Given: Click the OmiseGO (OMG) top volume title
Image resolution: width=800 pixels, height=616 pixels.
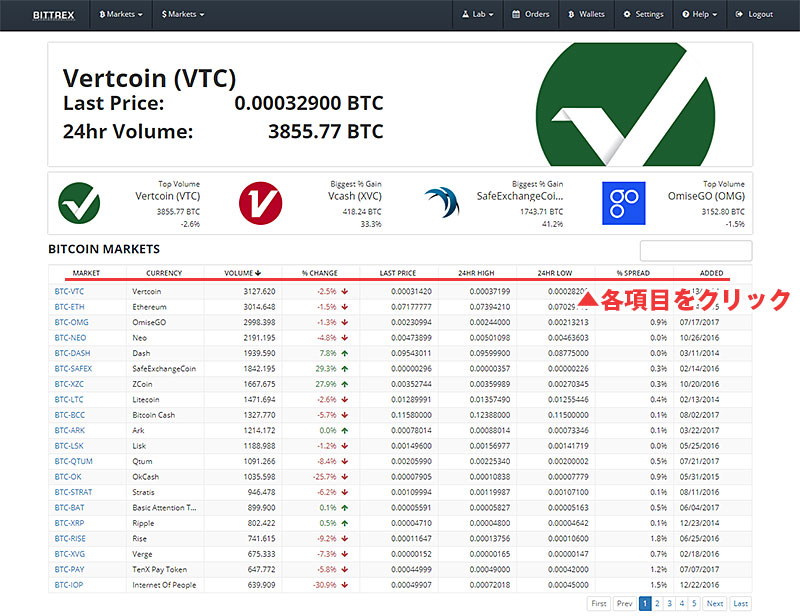Looking at the screenshot, I should pyautogui.click(x=706, y=196).
